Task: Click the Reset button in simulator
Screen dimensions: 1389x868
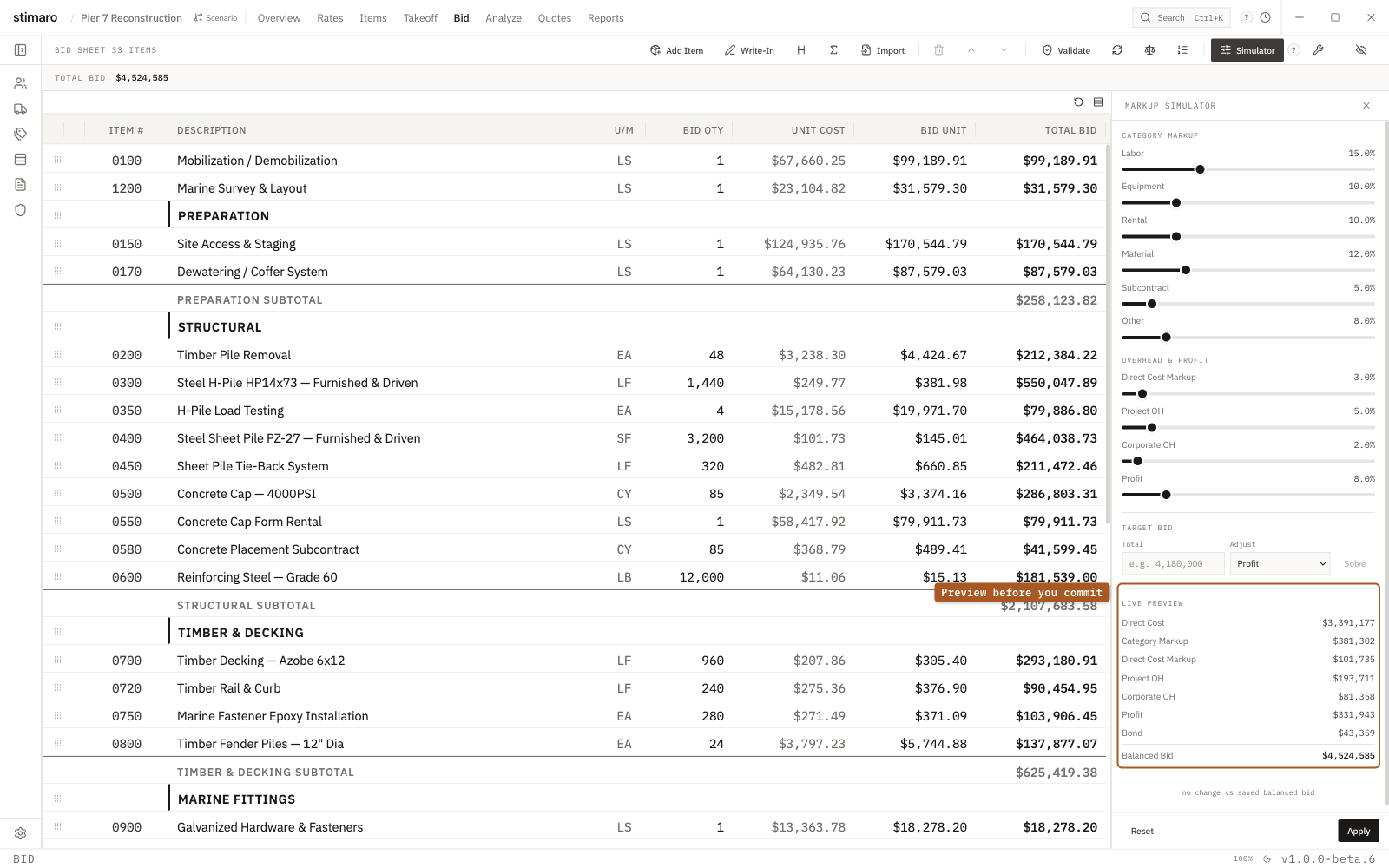Action: [x=1142, y=832]
